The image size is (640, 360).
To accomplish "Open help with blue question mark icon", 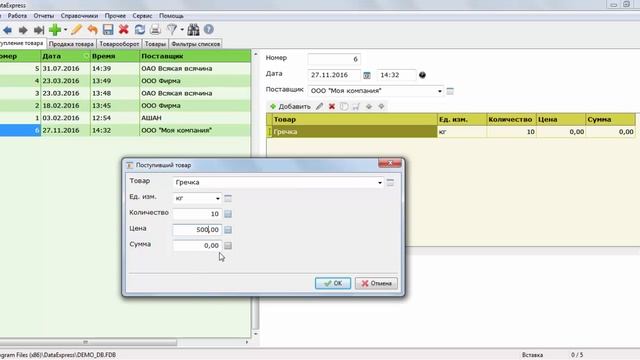I will [x=209, y=29].
